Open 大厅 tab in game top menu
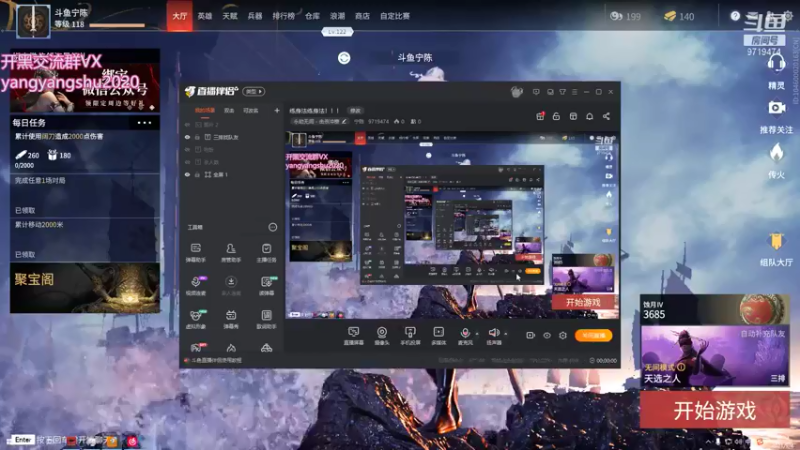This screenshot has height=450, width=800. click(x=179, y=16)
